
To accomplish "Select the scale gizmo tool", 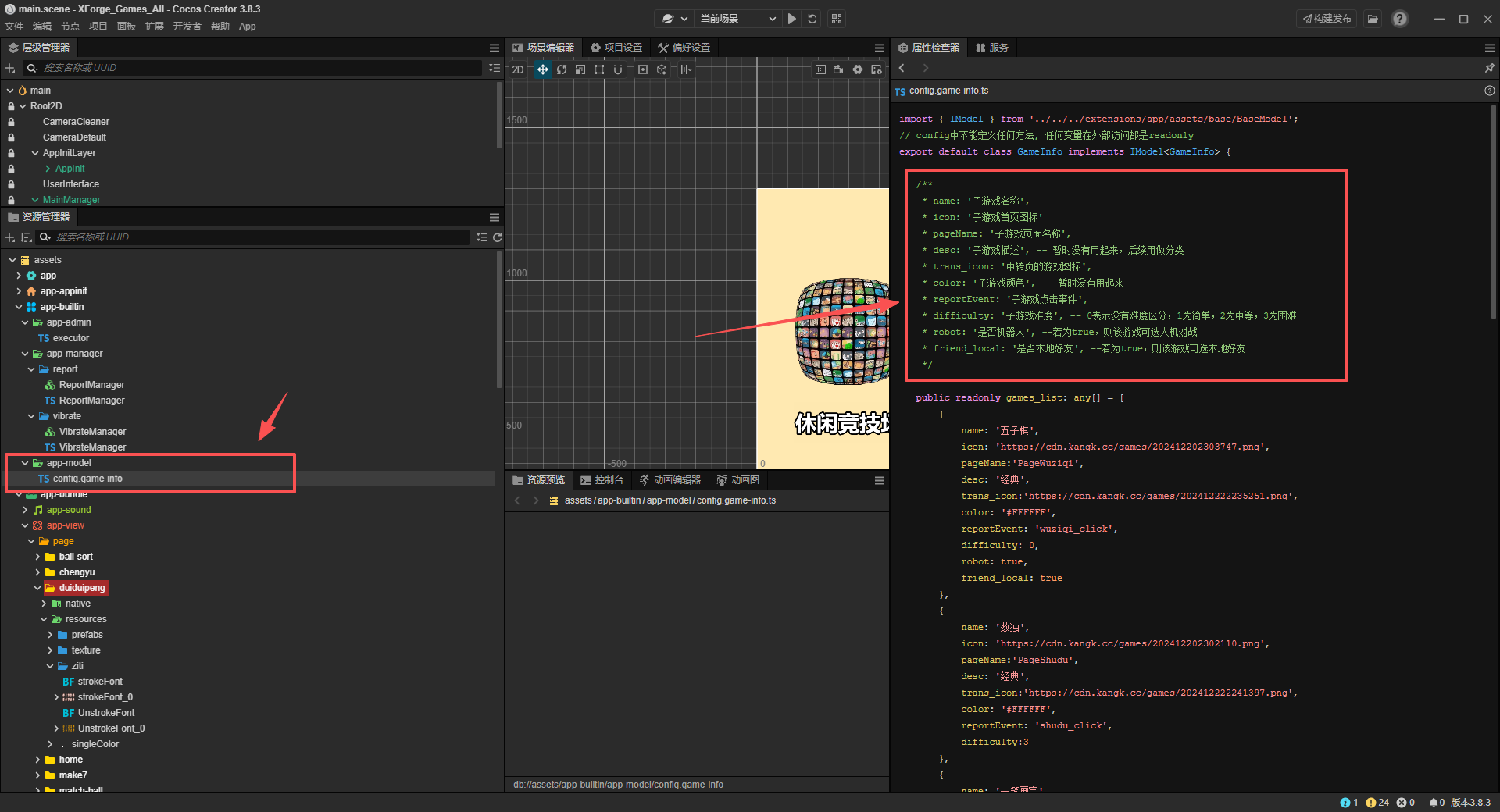I will click(580, 69).
